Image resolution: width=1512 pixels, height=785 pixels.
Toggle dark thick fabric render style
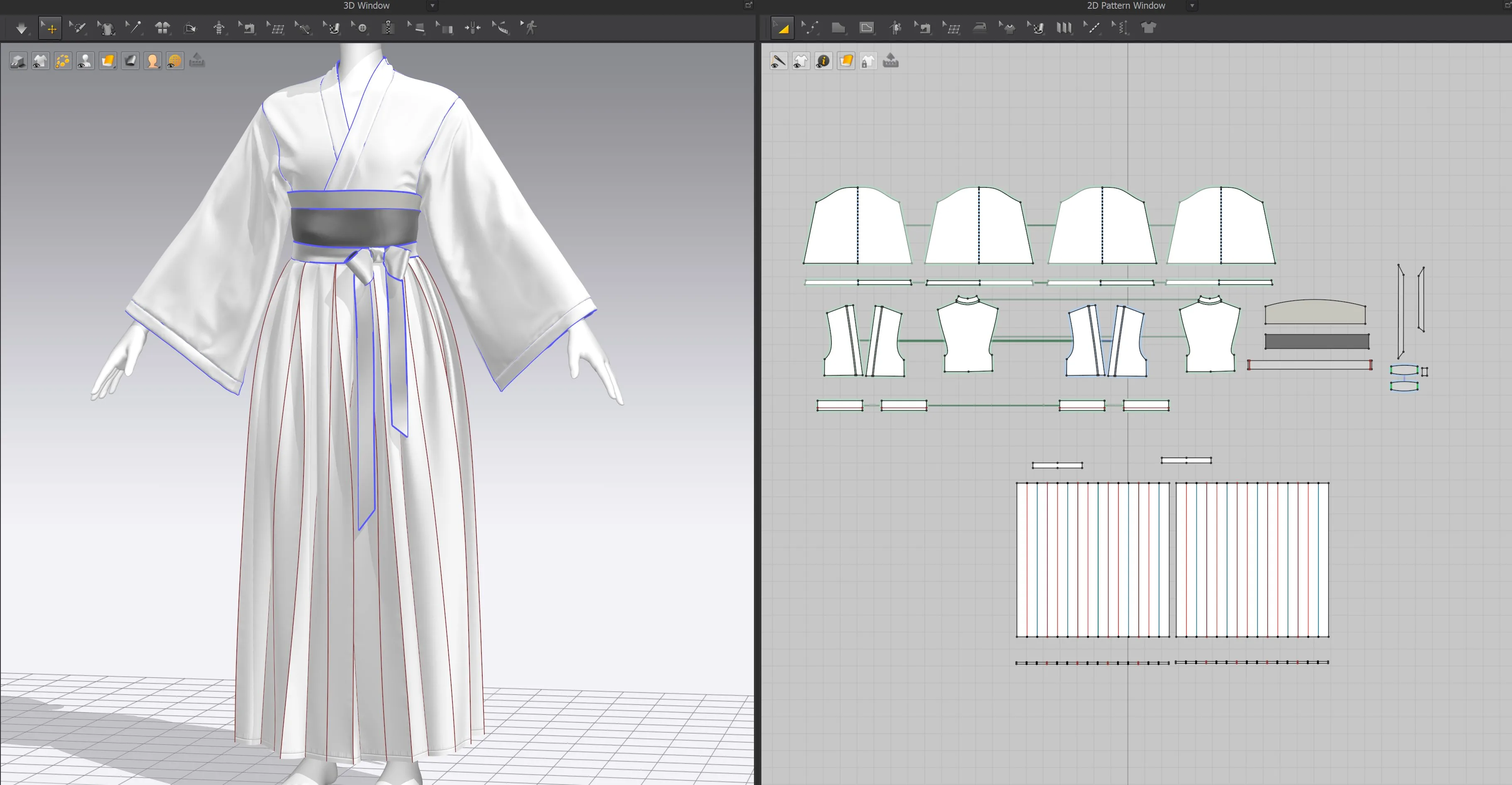[130, 61]
